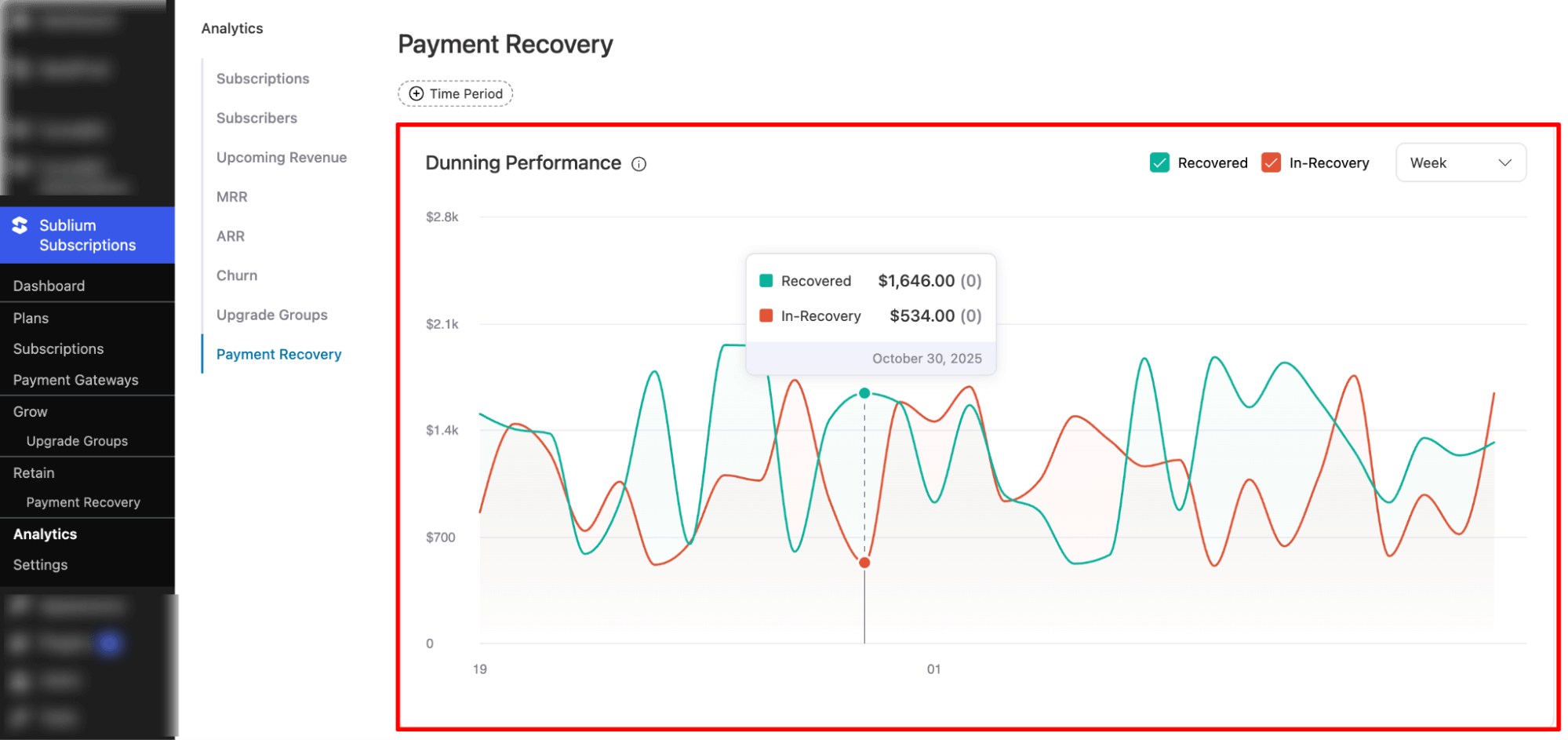This screenshot has height=740, width=1568.
Task: Click the Sublium Subscriptions "S" icon
Action: point(20,226)
